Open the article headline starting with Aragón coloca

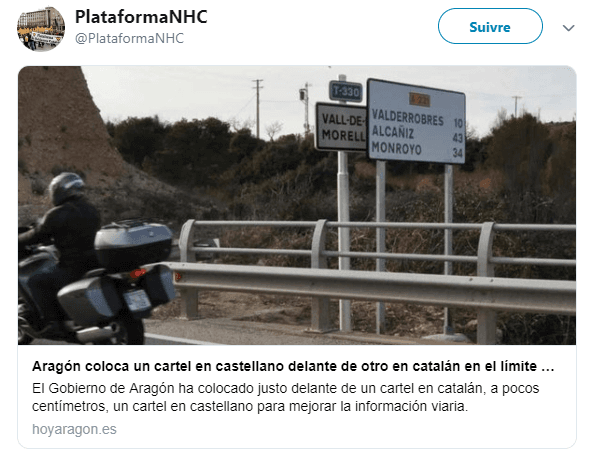pyautogui.click(x=293, y=366)
